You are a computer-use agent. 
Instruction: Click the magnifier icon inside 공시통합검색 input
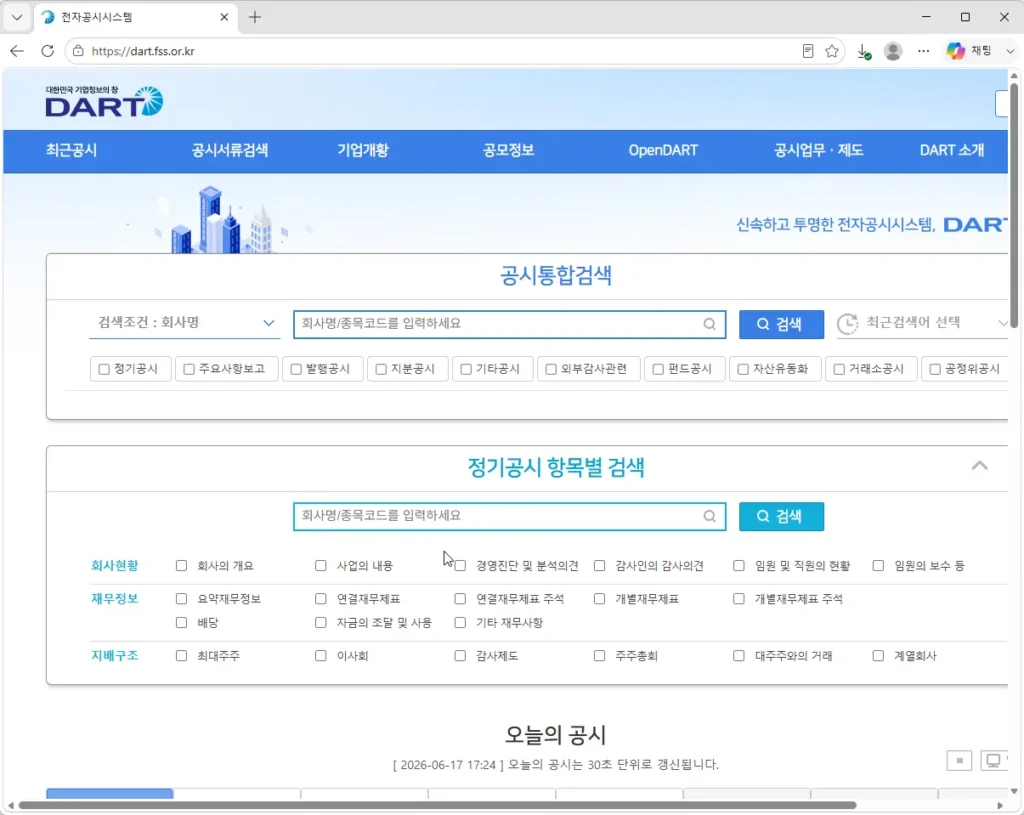click(x=709, y=324)
